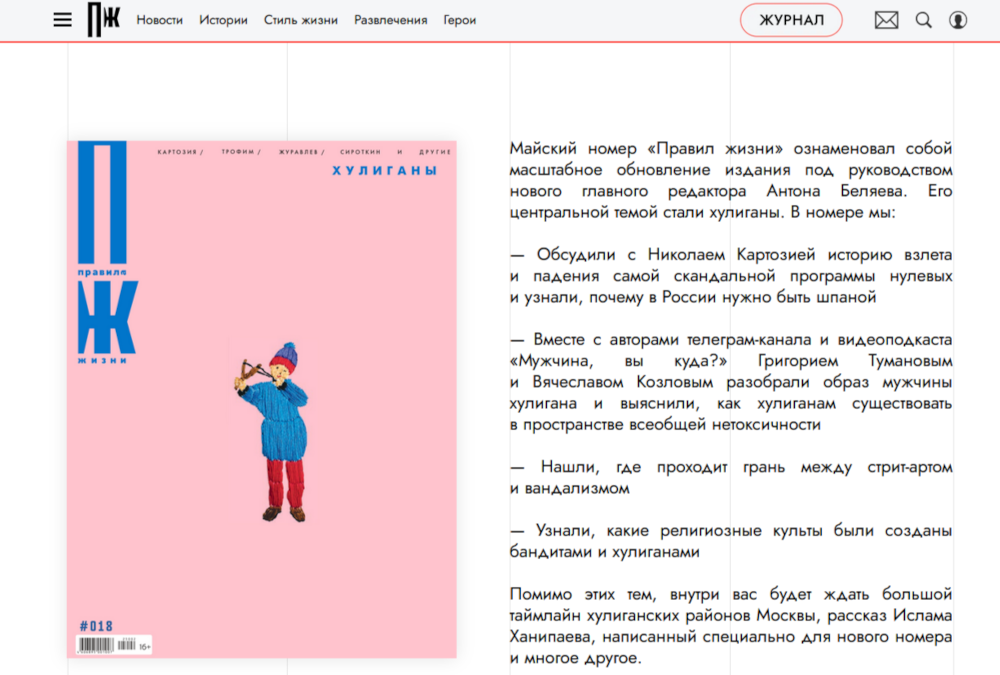Image resolution: width=1000 pixels, height=675 pixels.
Task: Open the mail envelope icon
Action: point(886,20)
